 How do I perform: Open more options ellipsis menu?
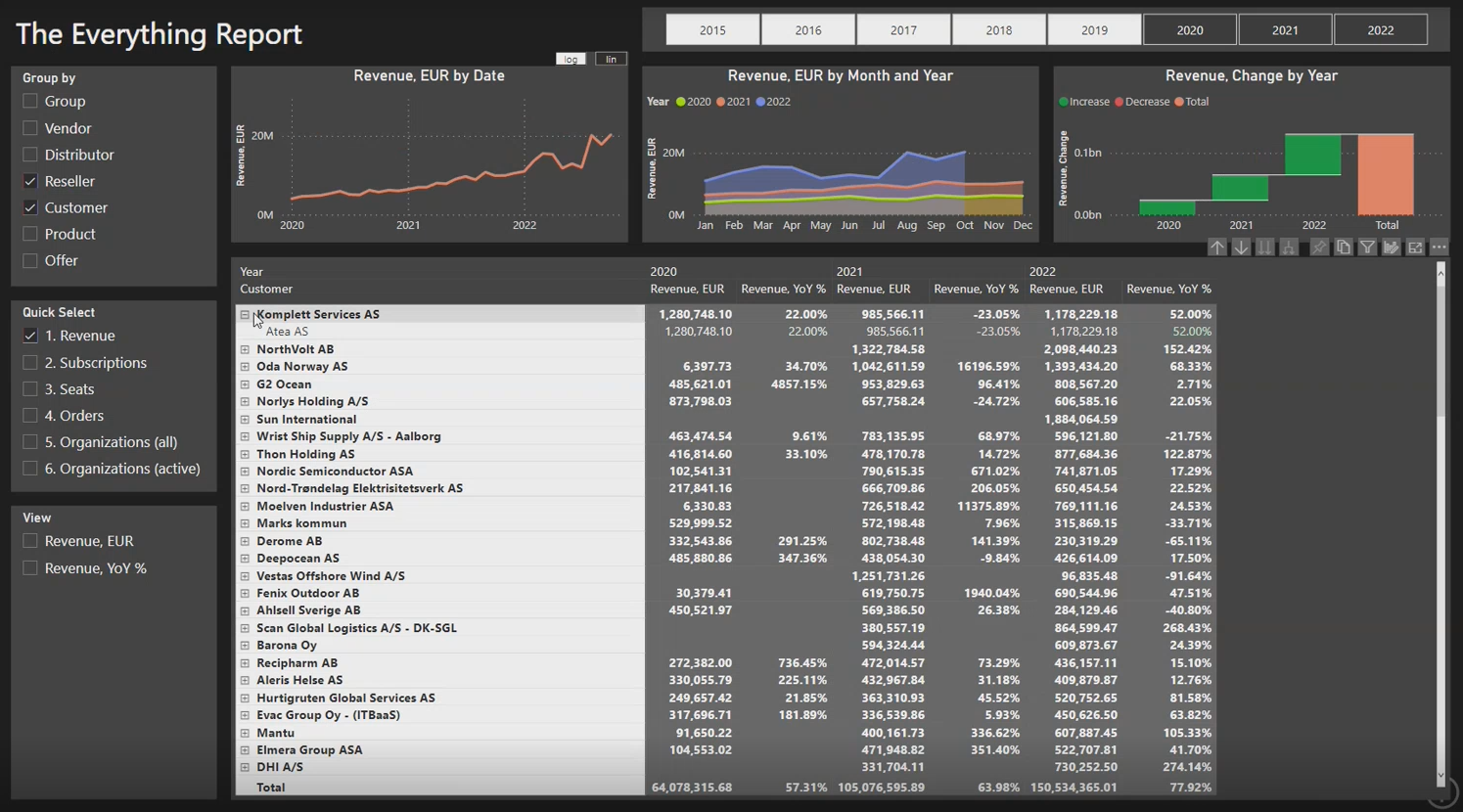click(1440, 248)
